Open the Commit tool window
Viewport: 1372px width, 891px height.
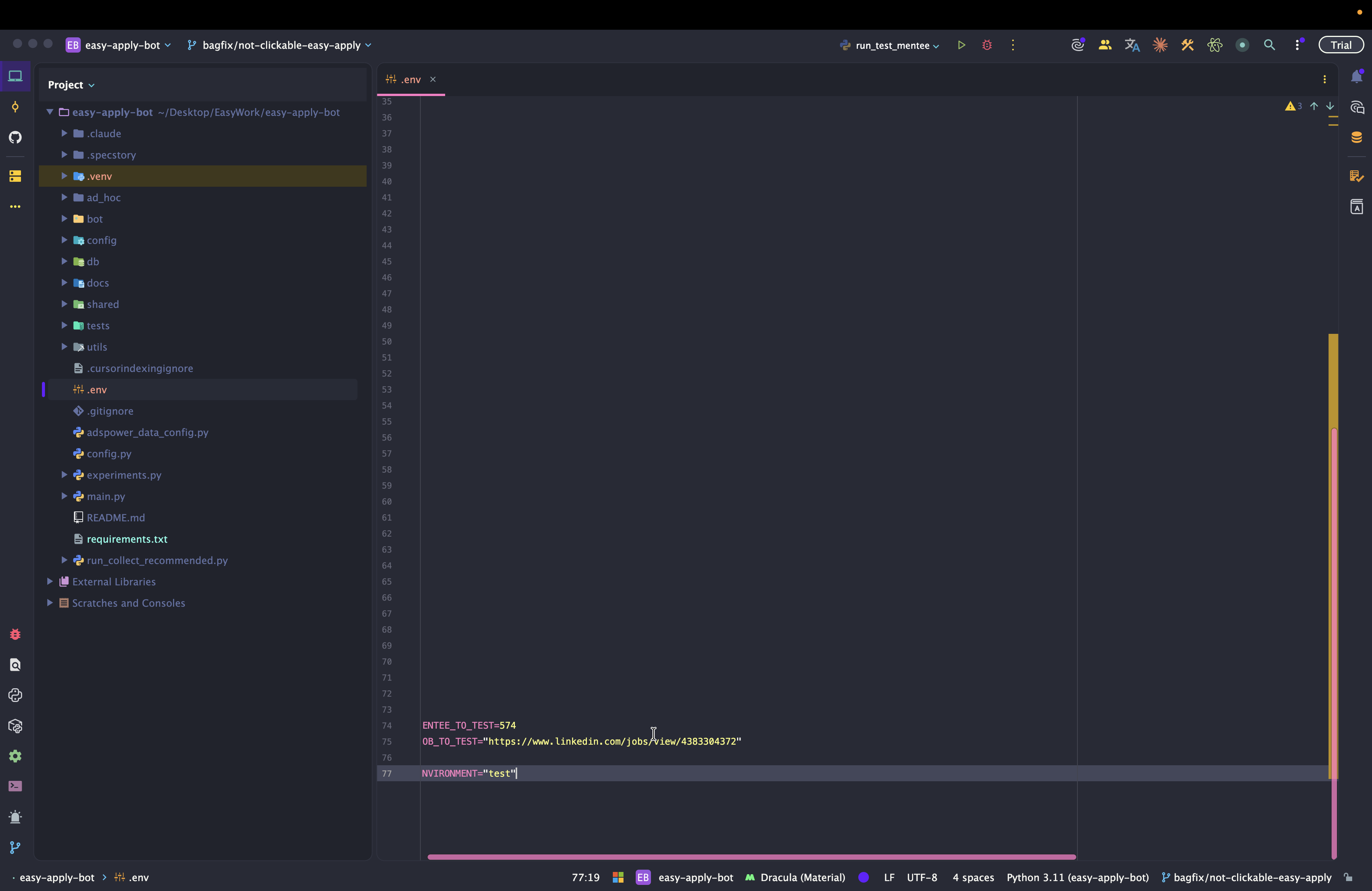coord(16,107)
